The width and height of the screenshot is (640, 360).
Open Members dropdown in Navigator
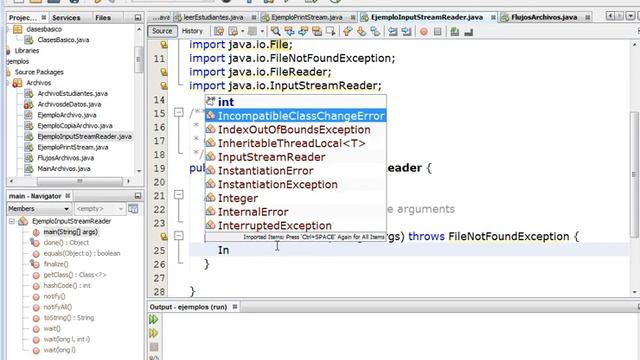[39, 209]
